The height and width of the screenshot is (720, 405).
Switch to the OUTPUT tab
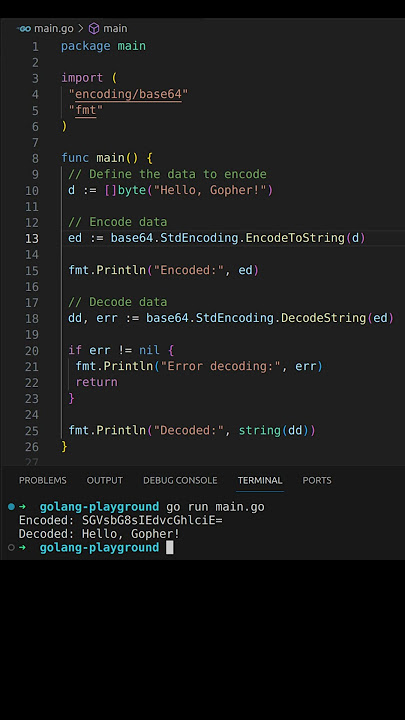pyautogui.click(x=105, y=480)
